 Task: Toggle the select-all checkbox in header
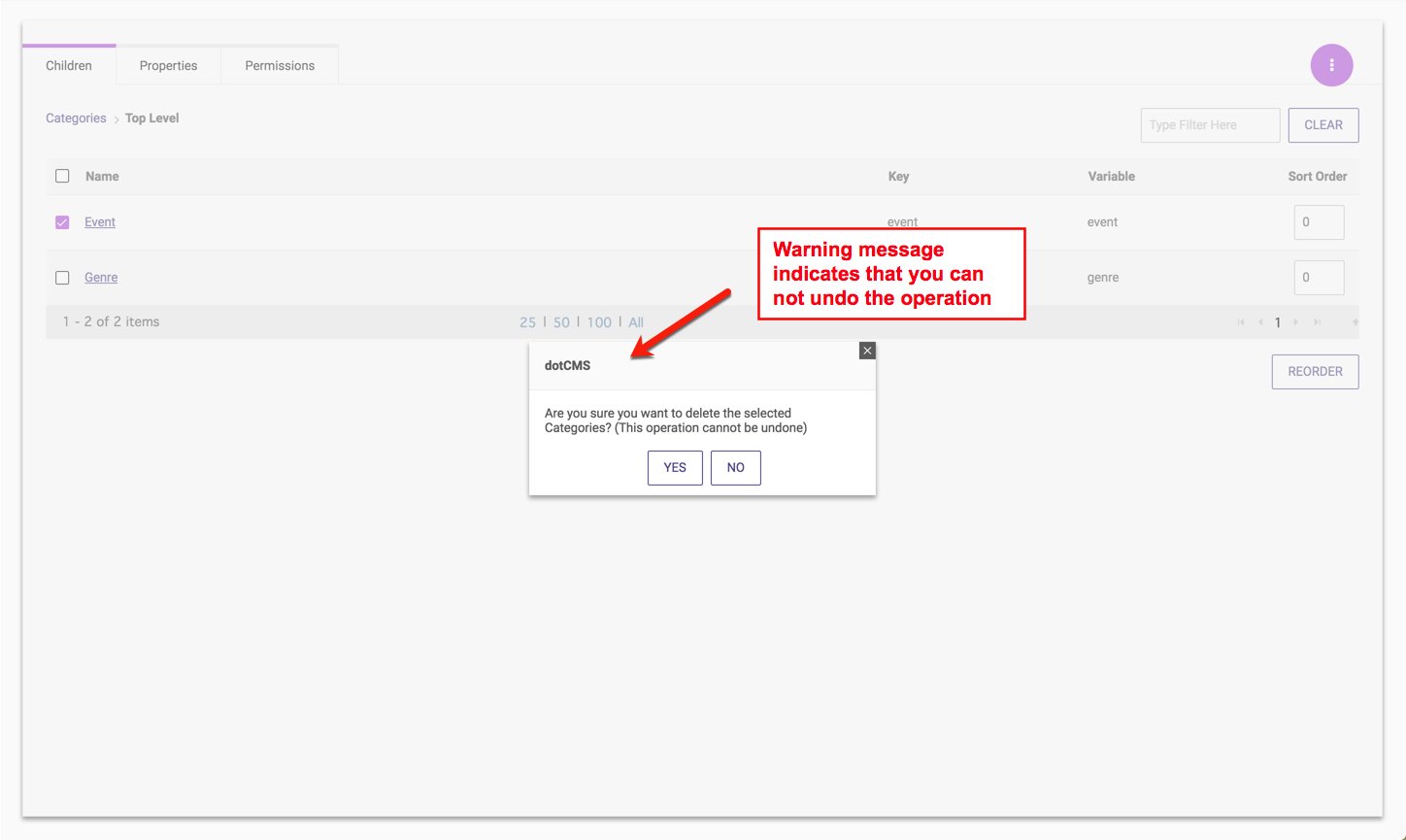[62, 176]
